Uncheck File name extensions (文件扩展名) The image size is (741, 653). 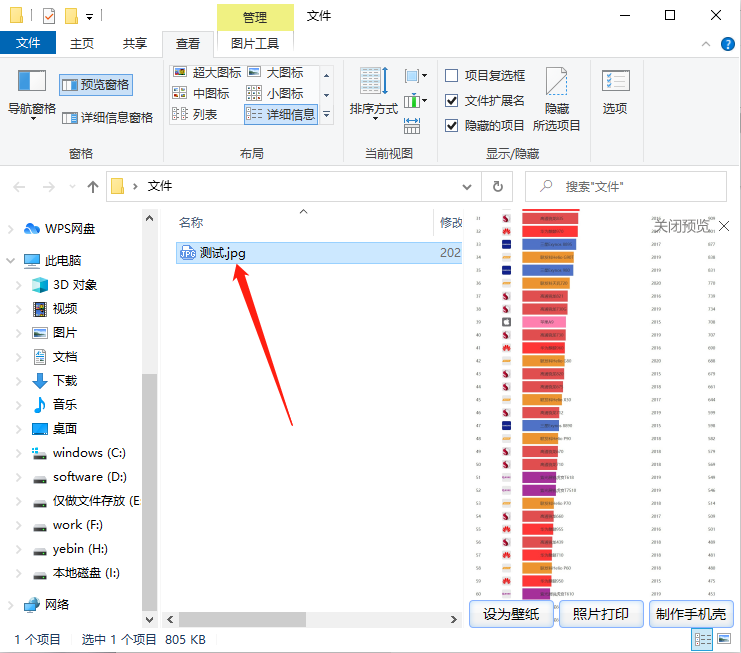[x=485, y=101]
